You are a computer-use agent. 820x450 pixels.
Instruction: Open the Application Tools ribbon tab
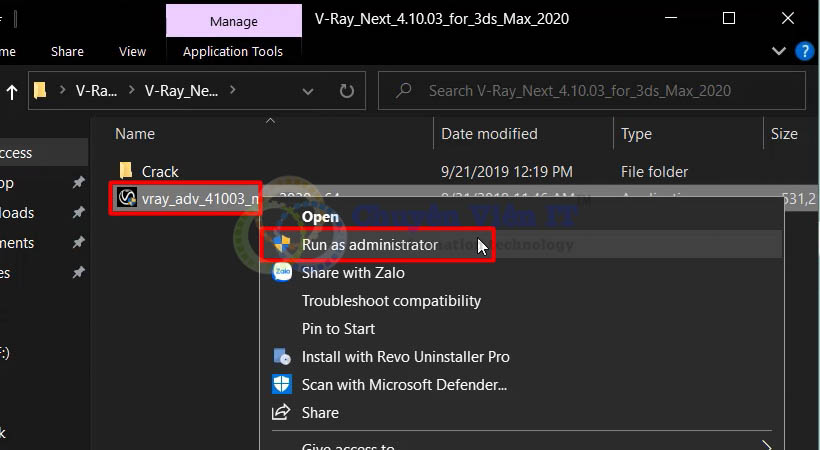[x=233, y=51]
